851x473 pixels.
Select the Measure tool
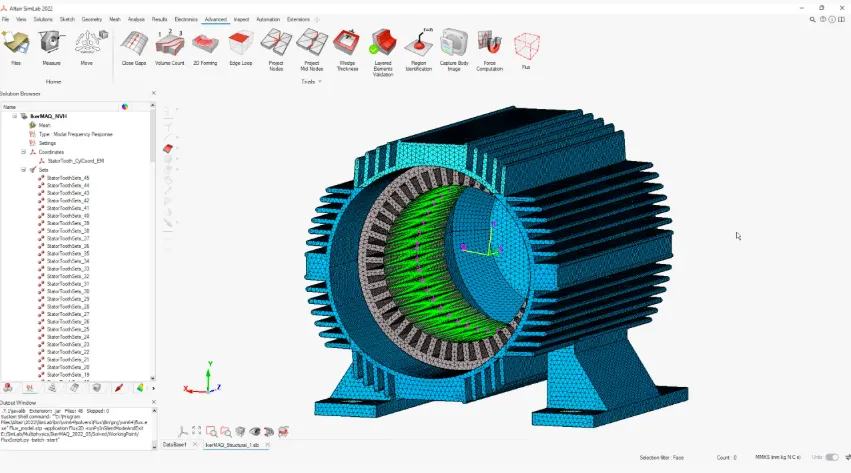click(x=52, y=48)
